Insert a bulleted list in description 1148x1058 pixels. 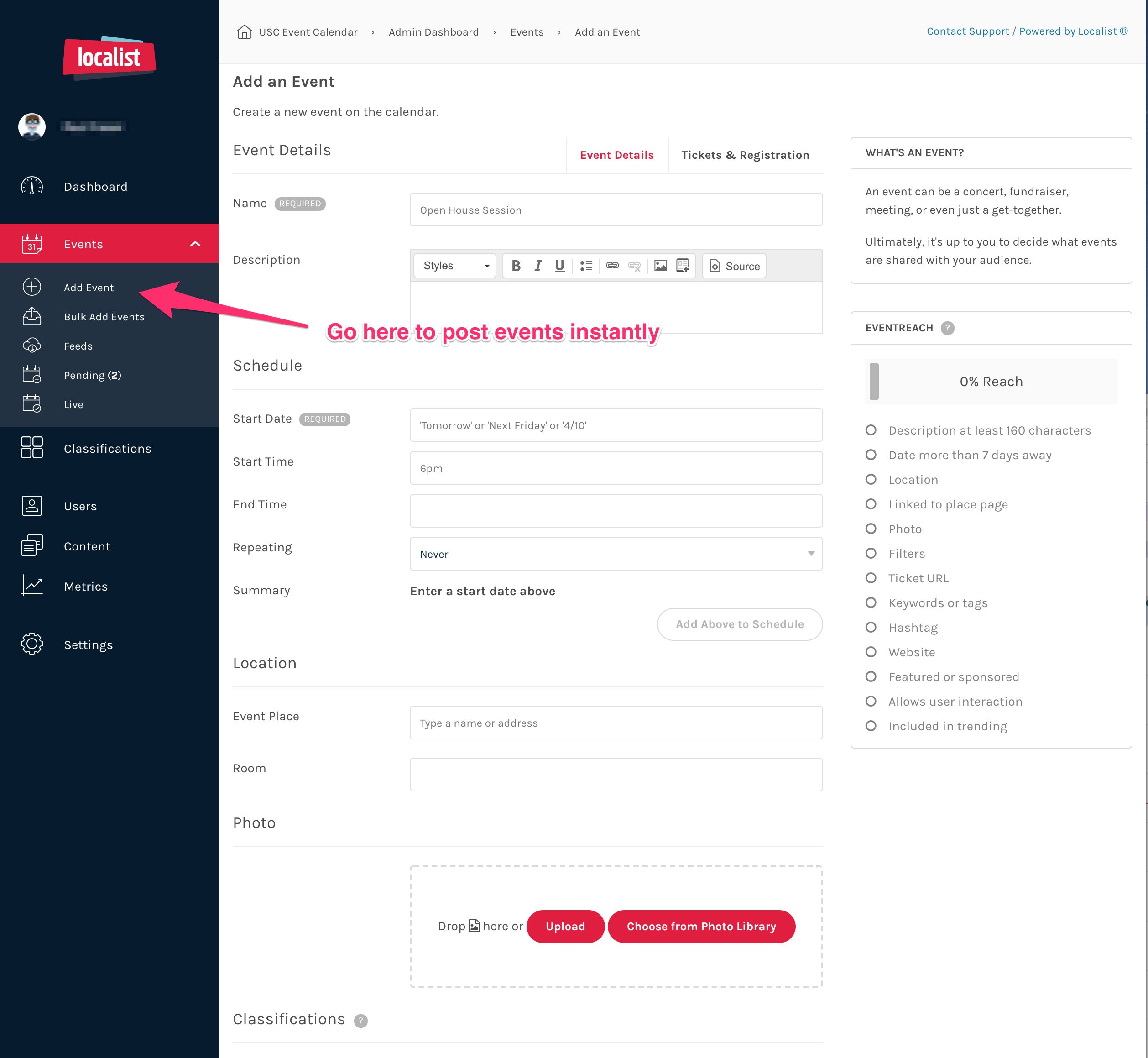click(586, 266)
